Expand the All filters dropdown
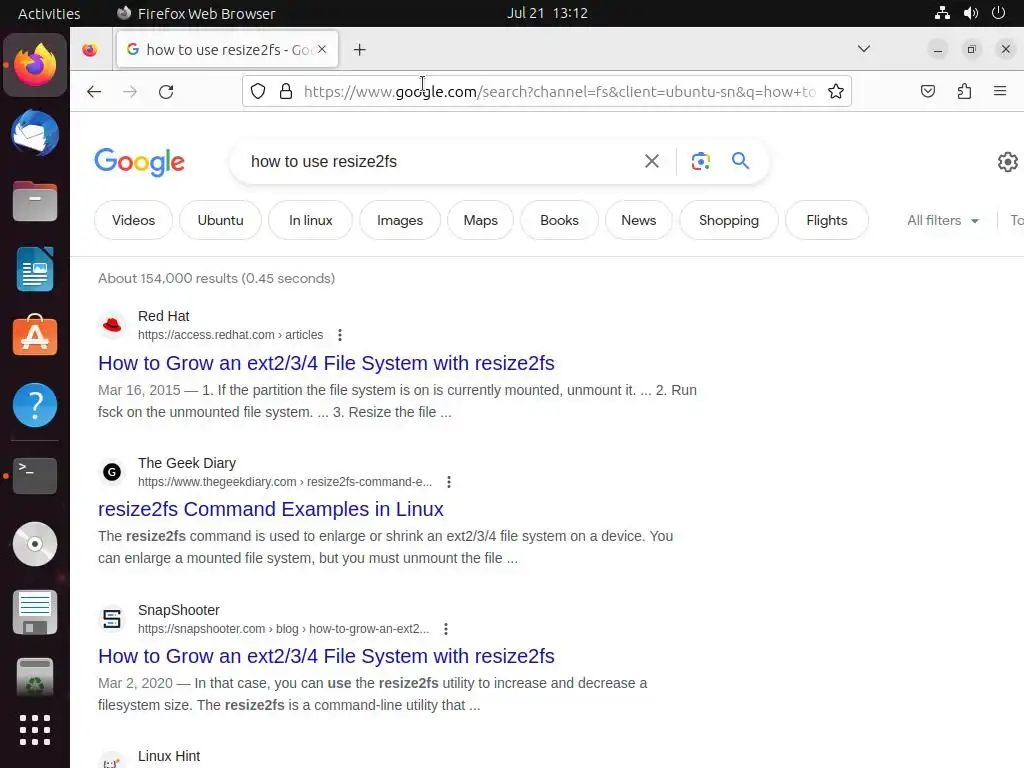 click(943, 221)
